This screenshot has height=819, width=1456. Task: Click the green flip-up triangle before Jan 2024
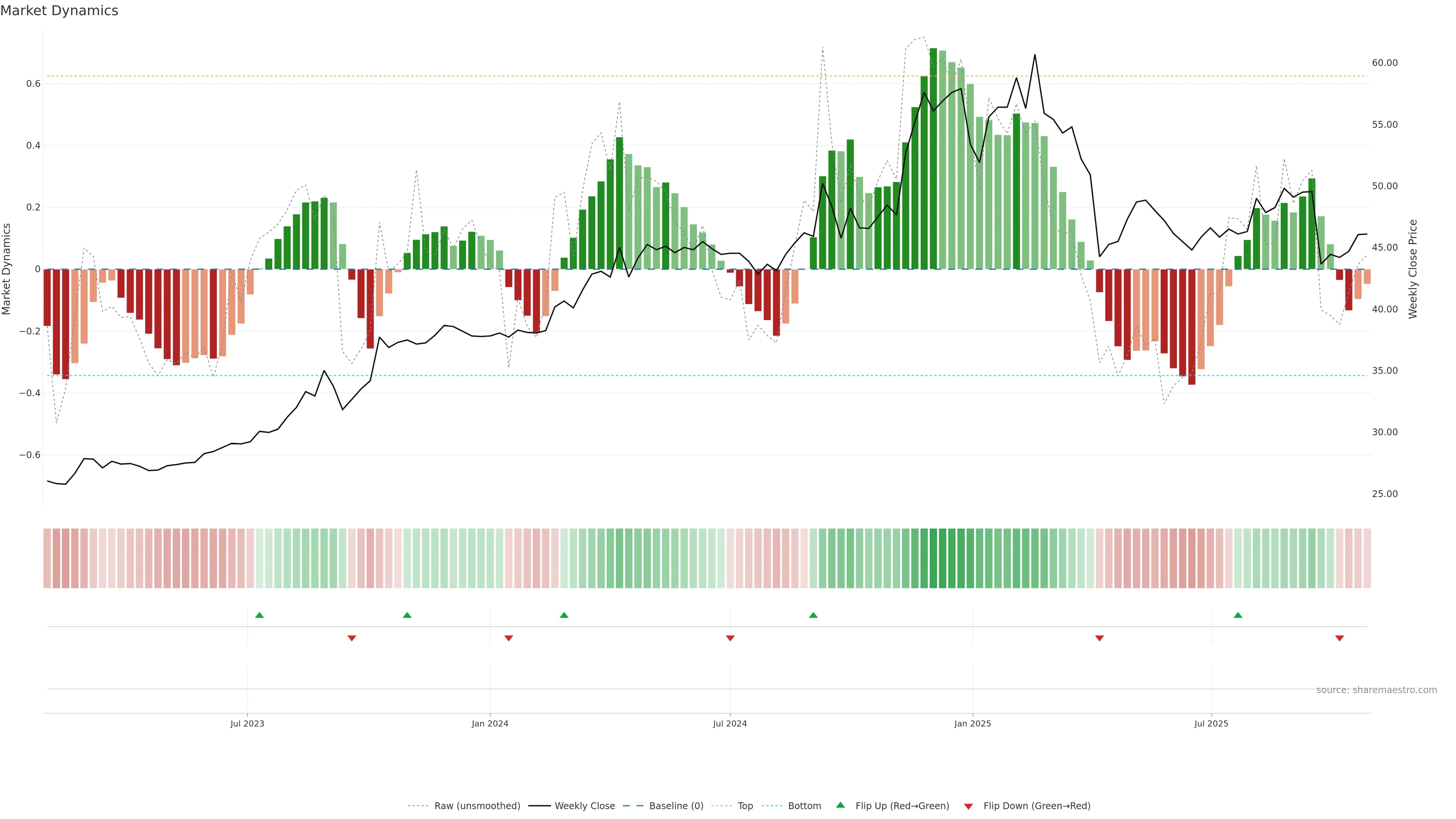(x=407, y=615)
